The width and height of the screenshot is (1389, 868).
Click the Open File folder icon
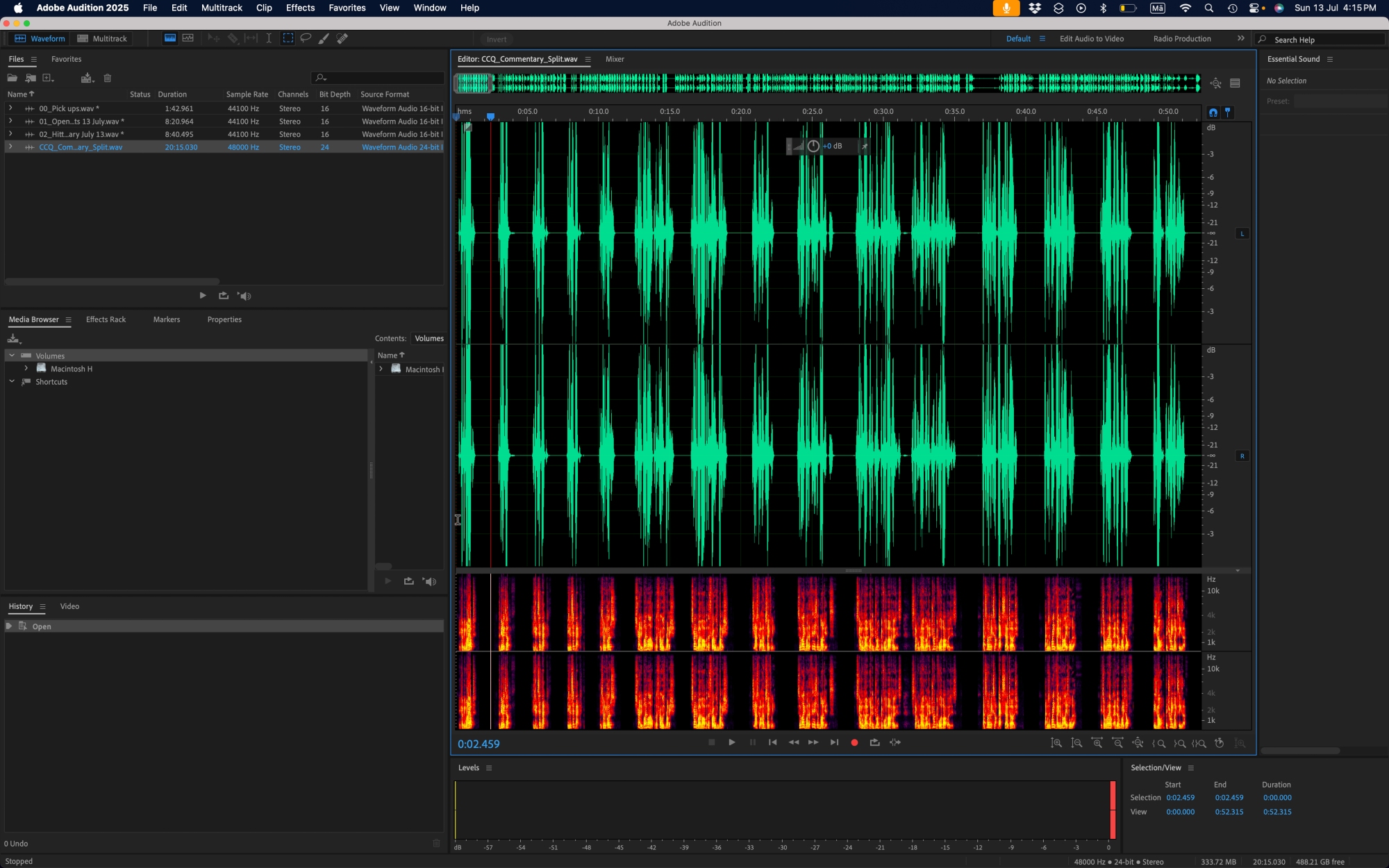(13, 78)
